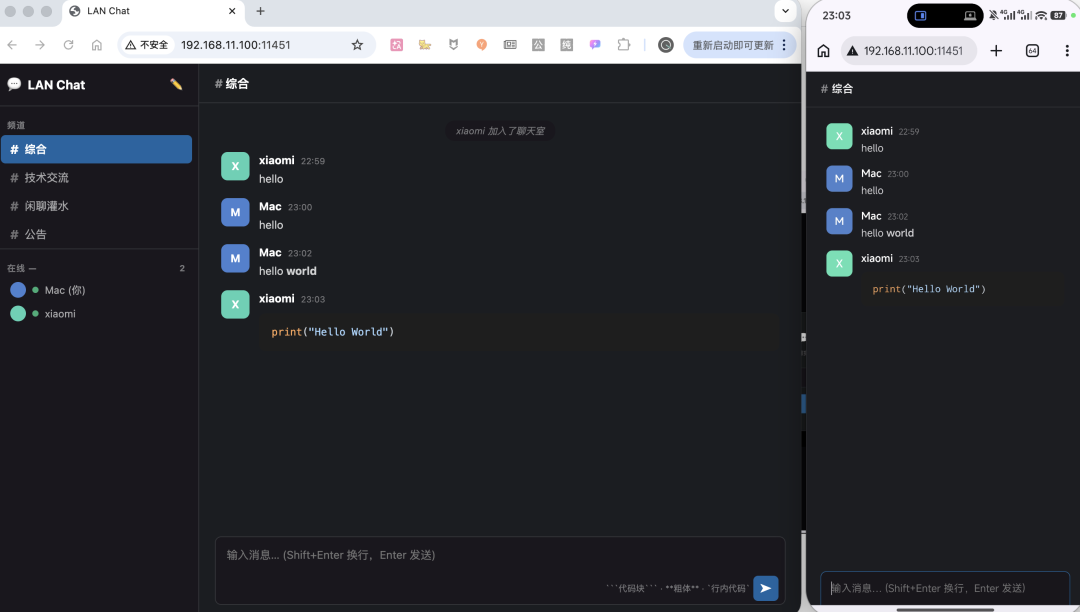
Task: Click the browser back arrow
Action: pos(12,45)
